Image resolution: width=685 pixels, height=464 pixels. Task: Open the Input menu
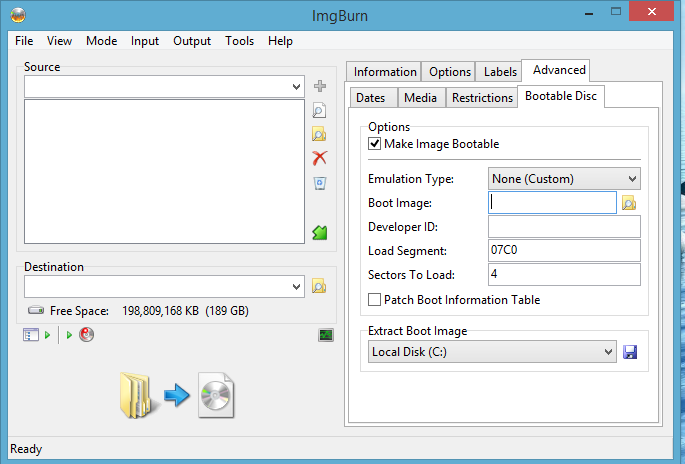145,41
